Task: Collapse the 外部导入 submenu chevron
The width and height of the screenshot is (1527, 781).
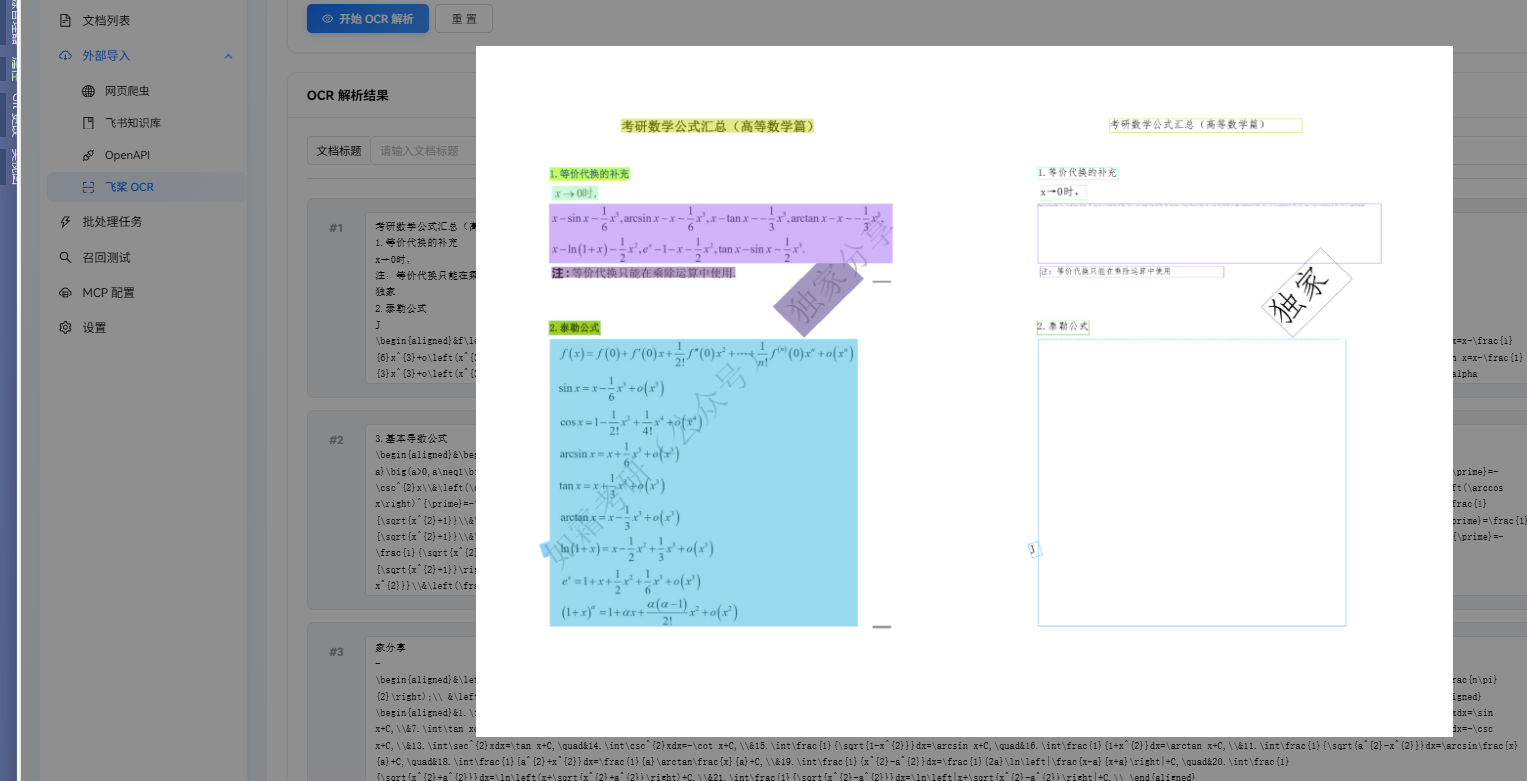Action: [x=228, y=56]
